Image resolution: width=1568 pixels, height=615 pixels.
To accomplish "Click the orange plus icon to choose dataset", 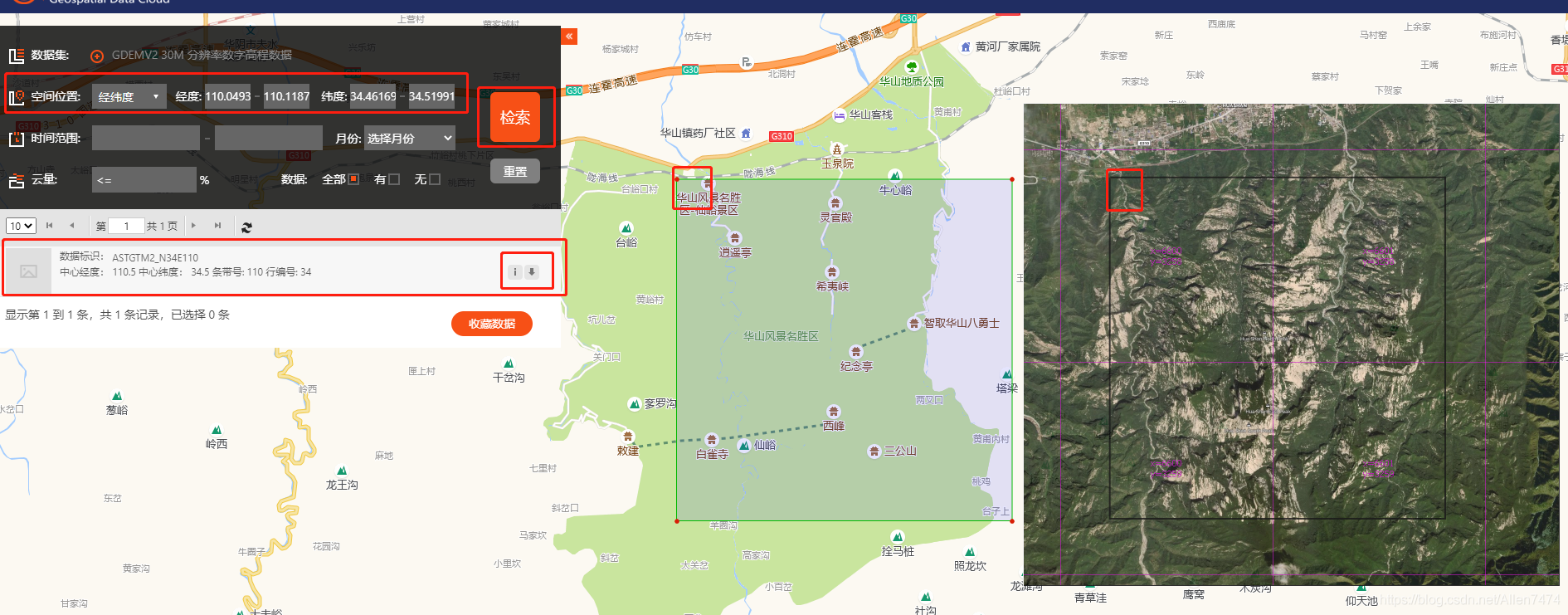I will pos(97,56).
